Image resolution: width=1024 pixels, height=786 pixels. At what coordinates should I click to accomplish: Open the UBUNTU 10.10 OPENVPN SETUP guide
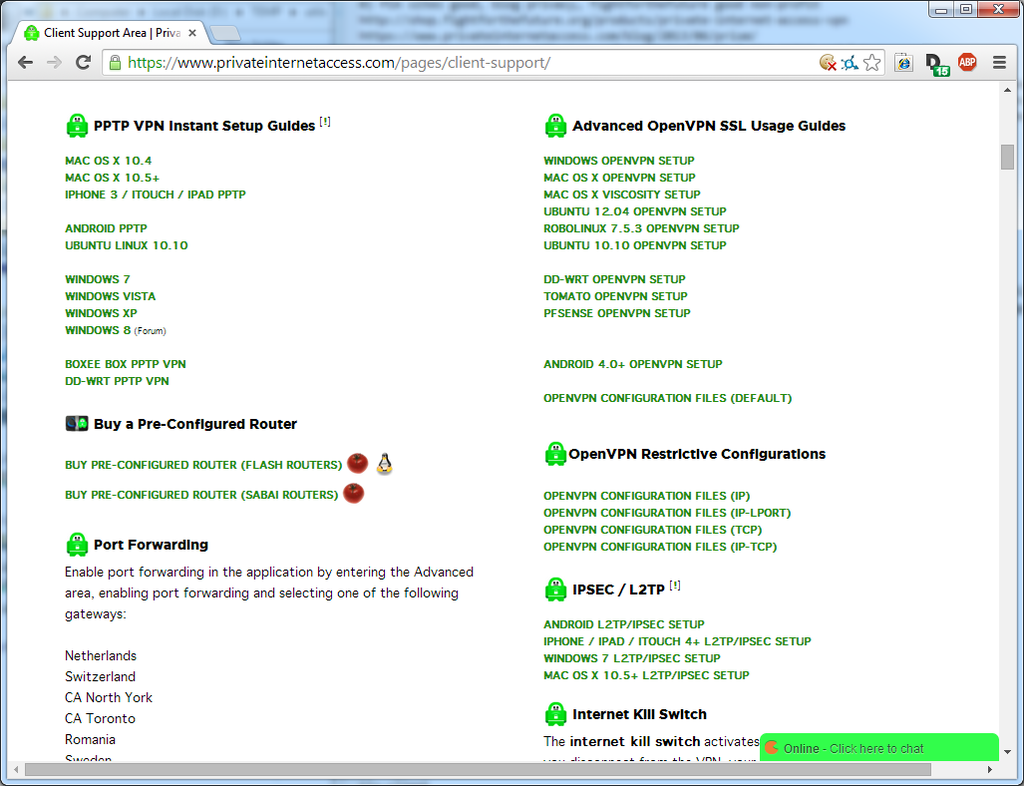pos(635,245)
